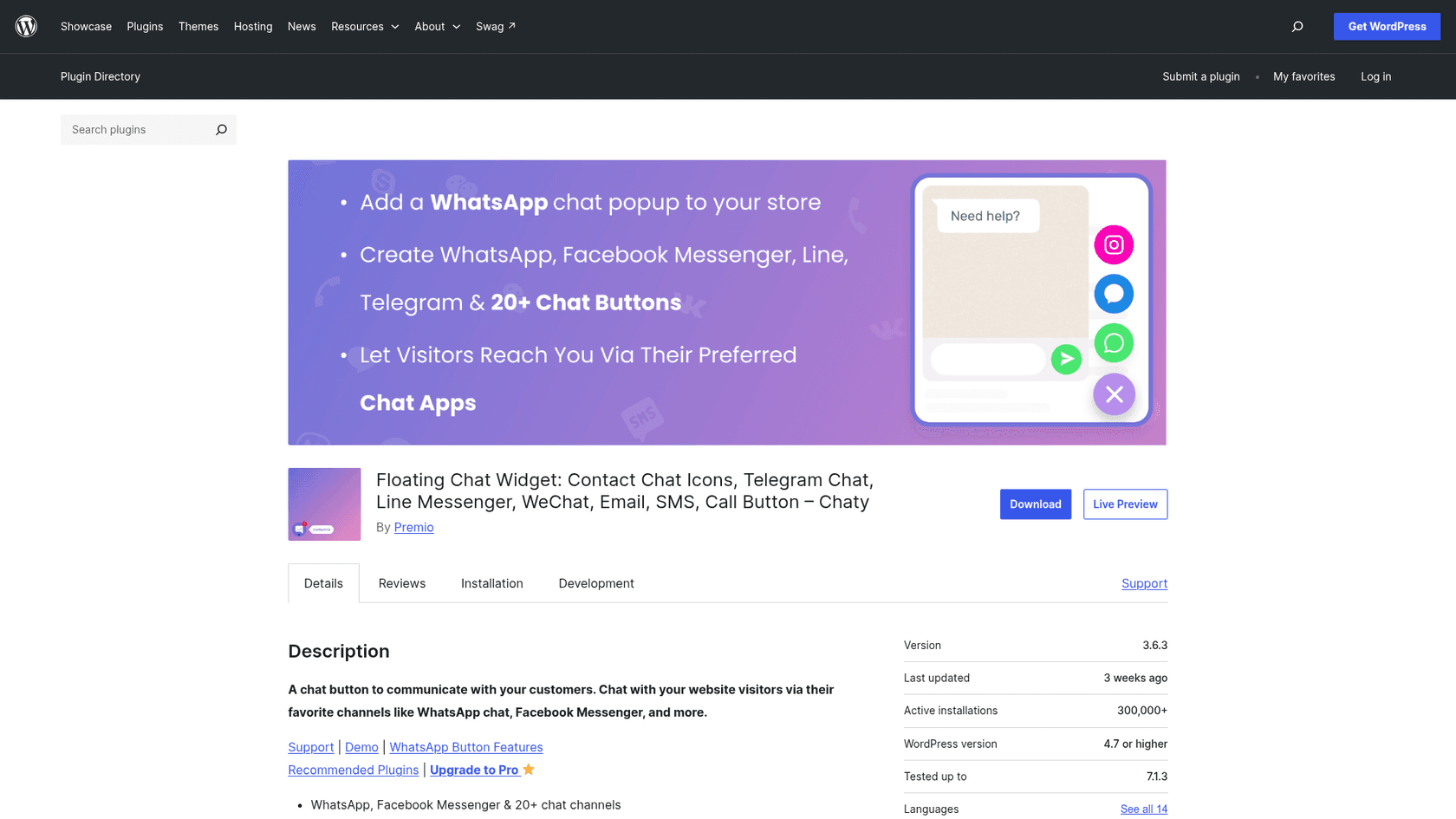
Task: Expand the About dropdown menu
Action: pyautogui.click(x=437, y=27)
